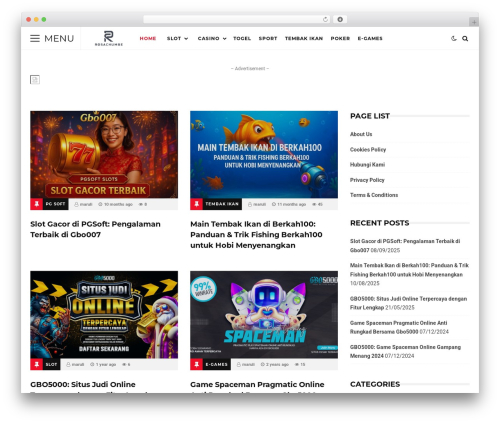Click SLOT category tag on post

click(x=51, y=364)
